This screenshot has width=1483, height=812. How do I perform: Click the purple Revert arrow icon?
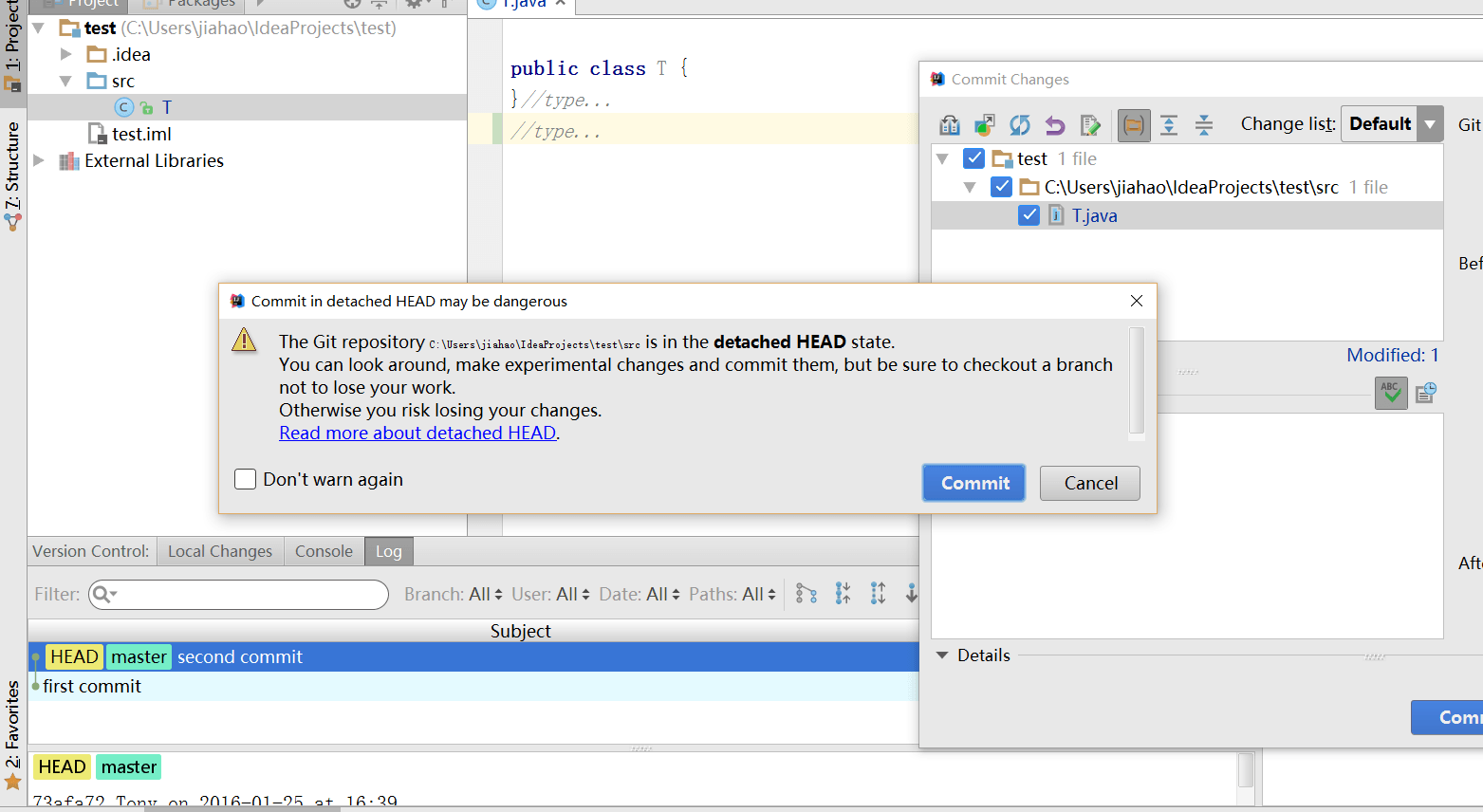1055,125
